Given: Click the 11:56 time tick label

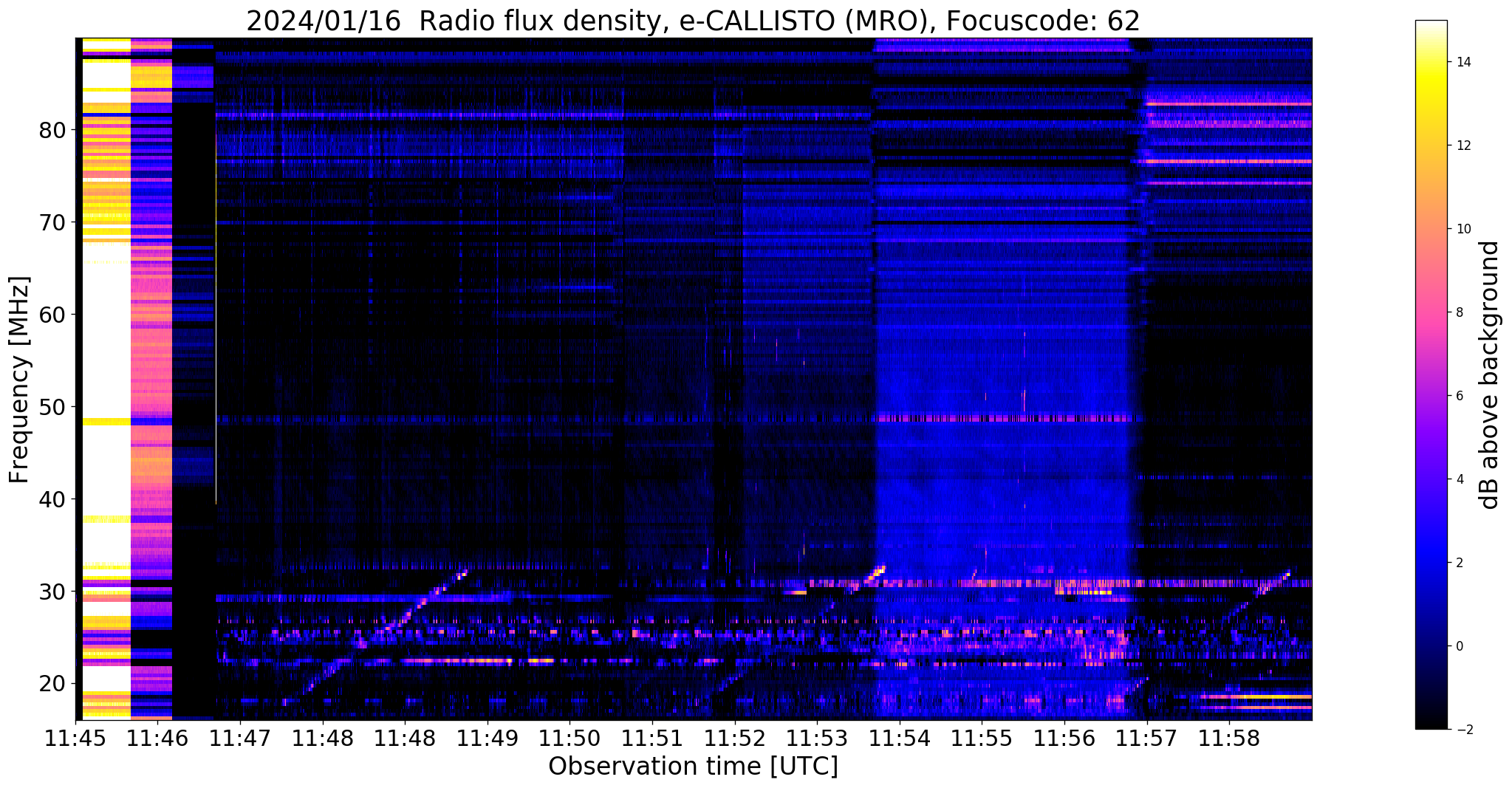Looking at the screenshot, I should click(x=1064, y=739).
